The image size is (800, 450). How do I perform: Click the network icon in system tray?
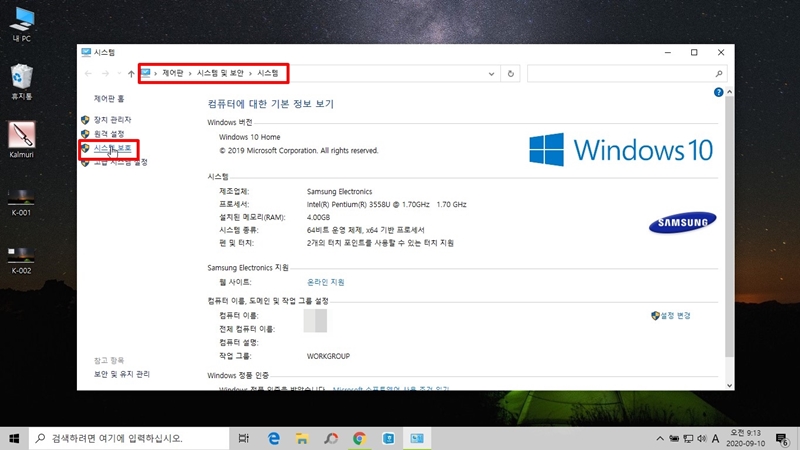tap(688, 438)
